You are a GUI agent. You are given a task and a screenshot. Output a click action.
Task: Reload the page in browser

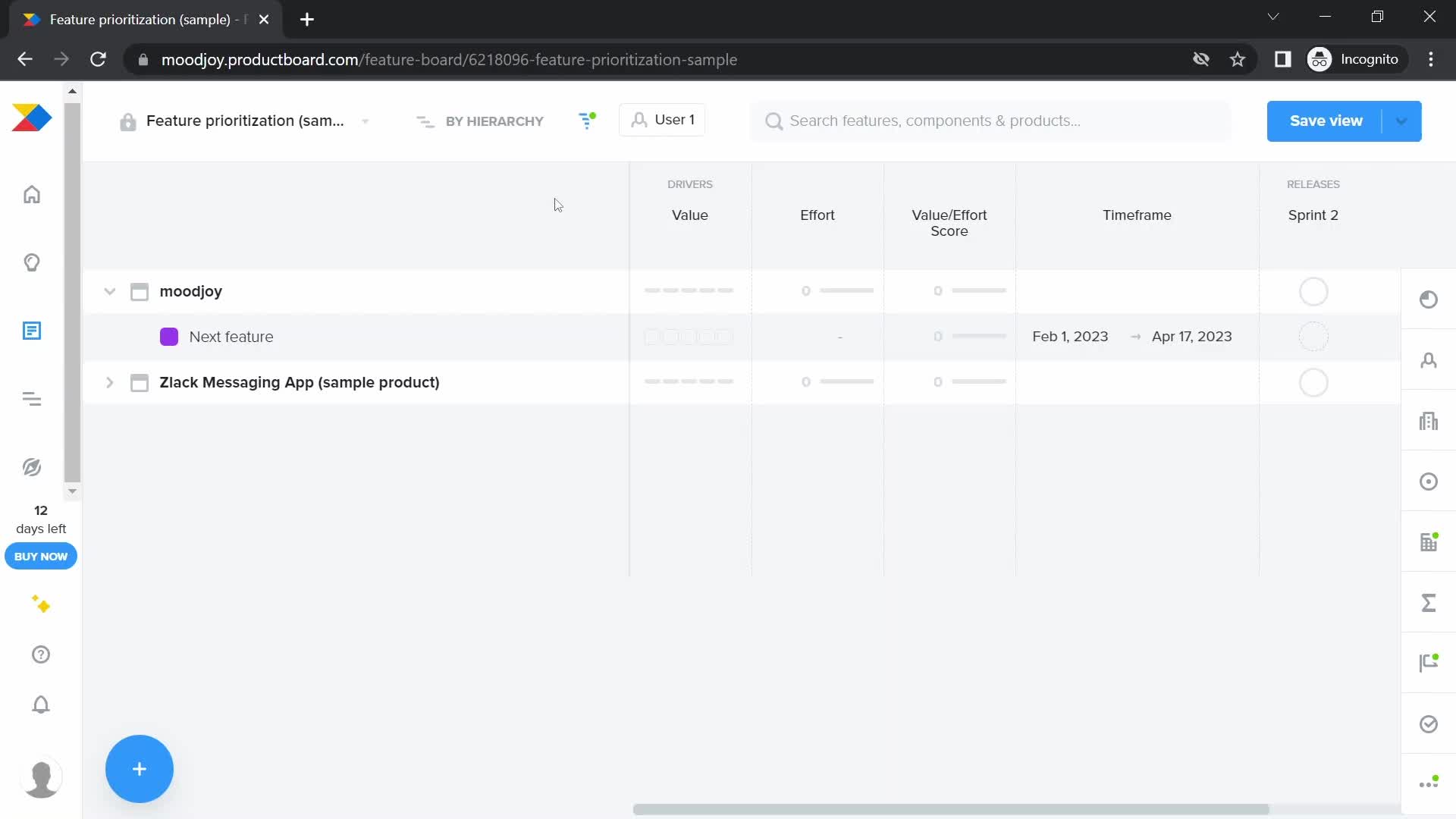[98, 59]
